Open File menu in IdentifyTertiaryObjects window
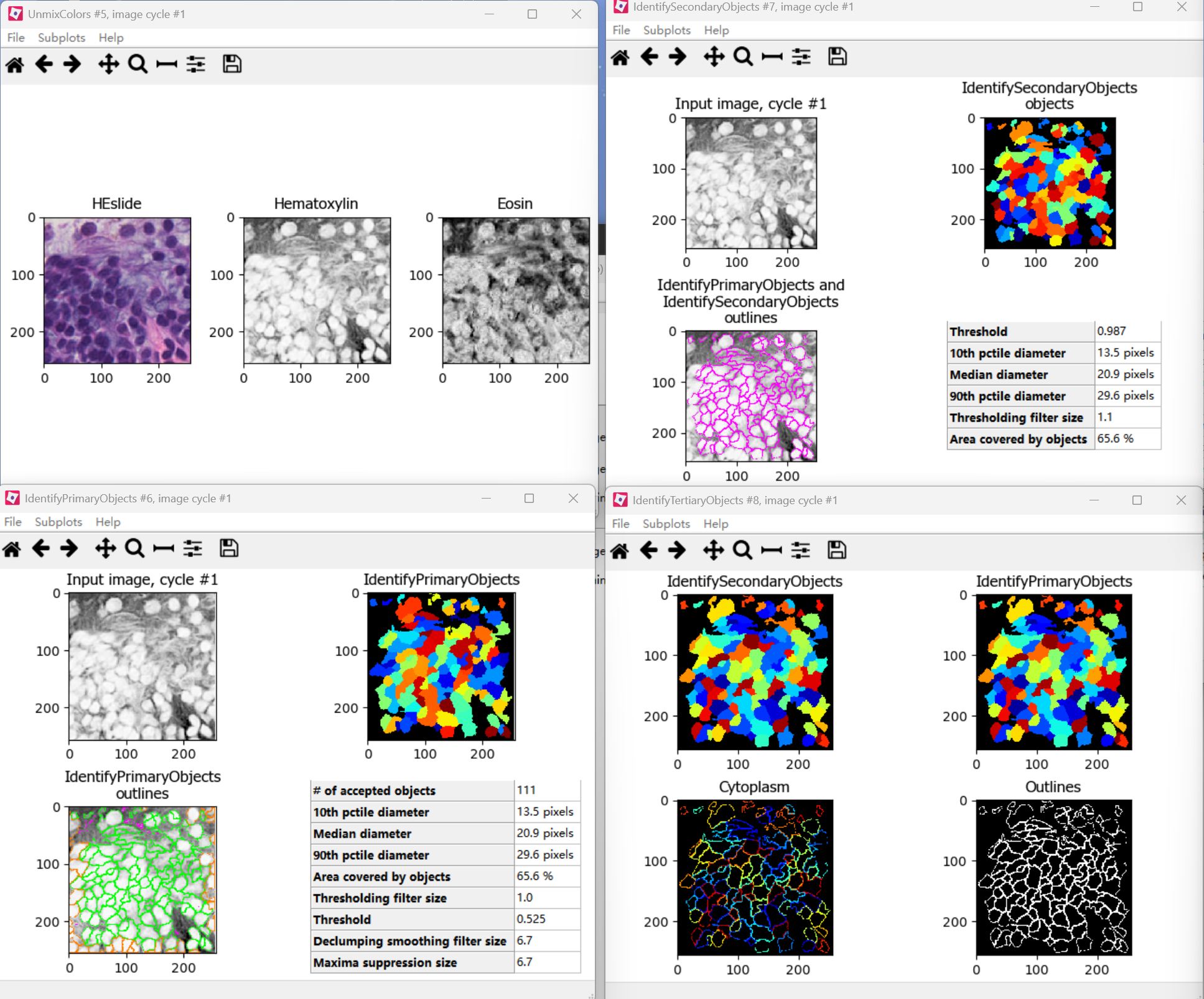1204x999 pixels. pyautogui.click(x=620, y=523)
